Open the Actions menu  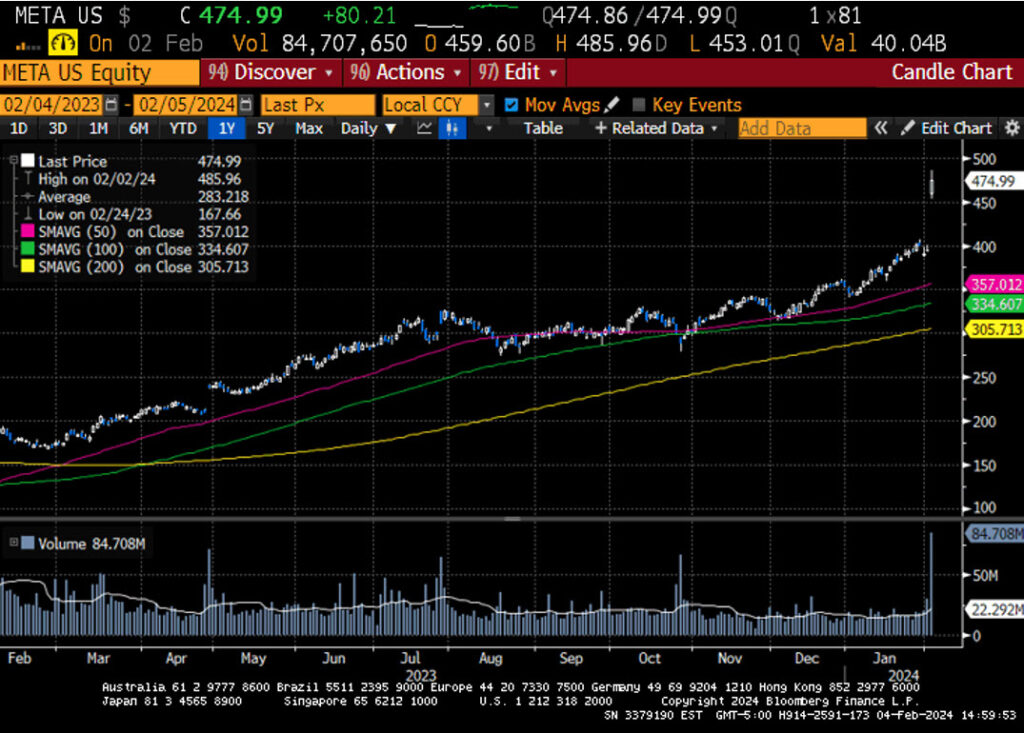pos(407,72)
